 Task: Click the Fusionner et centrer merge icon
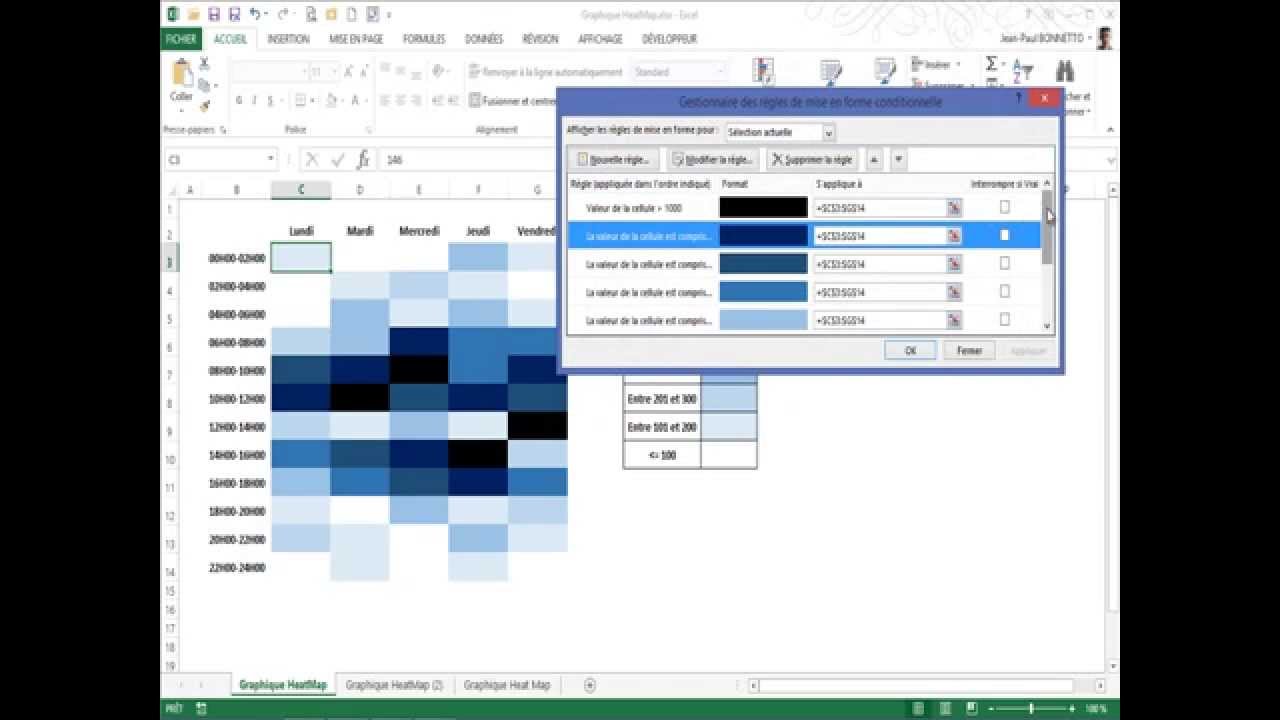pos(475,100)
